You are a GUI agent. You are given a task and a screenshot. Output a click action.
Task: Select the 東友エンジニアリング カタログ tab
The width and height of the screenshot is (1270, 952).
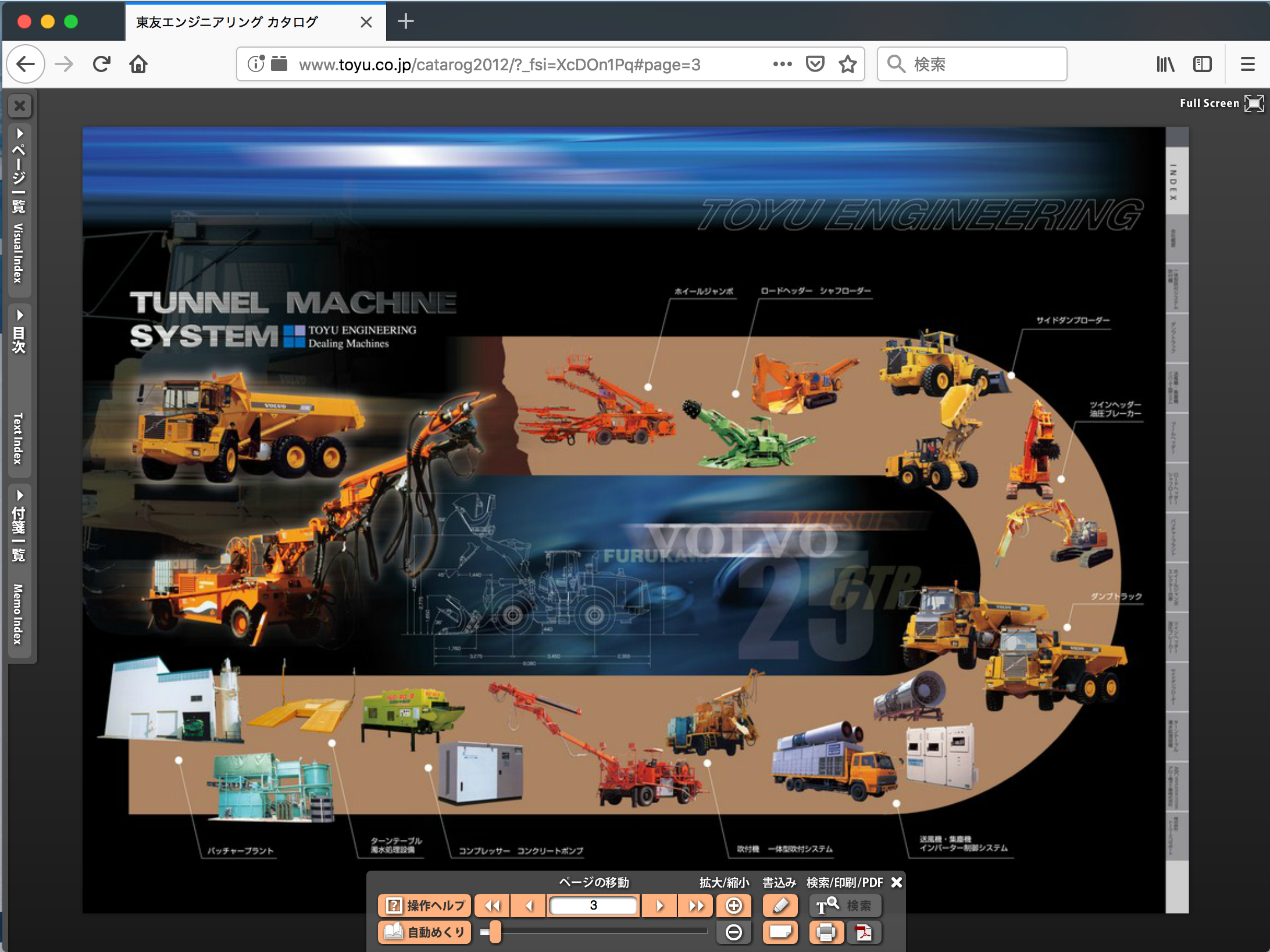pos(256,22)
